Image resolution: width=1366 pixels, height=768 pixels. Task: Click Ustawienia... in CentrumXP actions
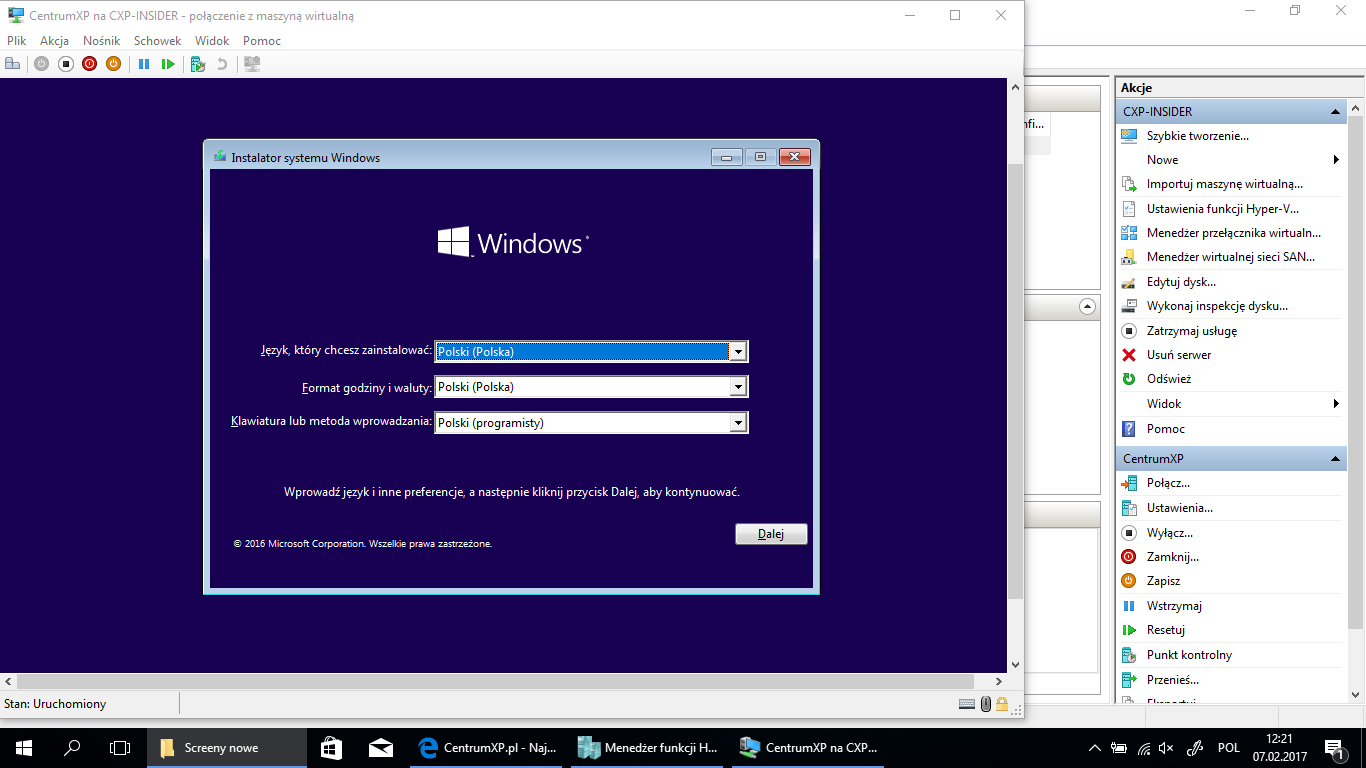(x=1180, y=508)
